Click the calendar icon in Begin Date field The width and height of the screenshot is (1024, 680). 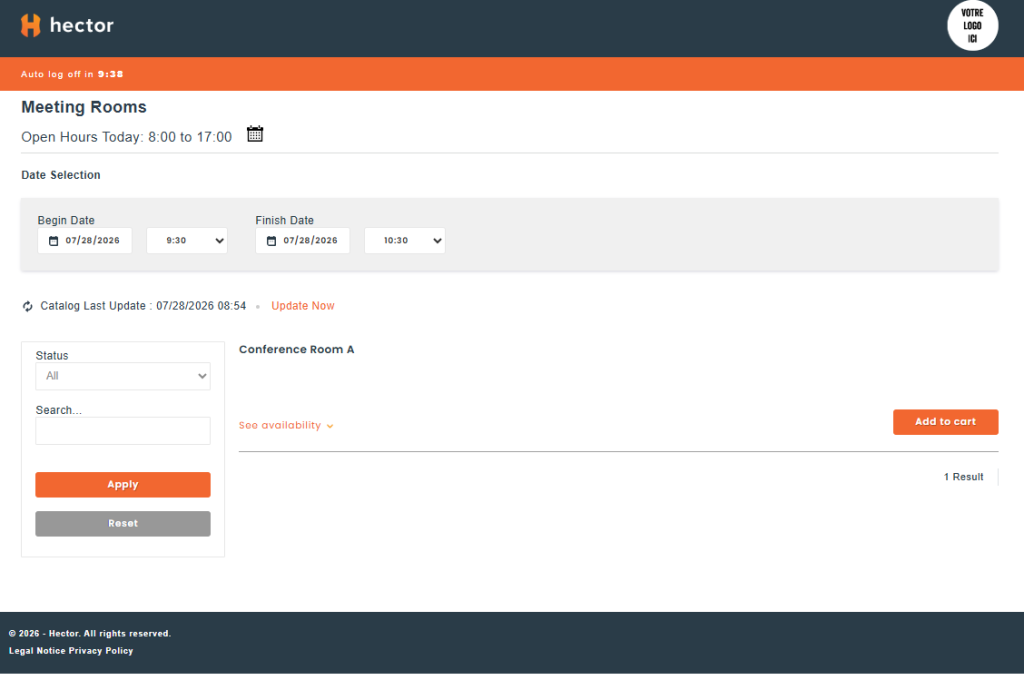point(54,241)
